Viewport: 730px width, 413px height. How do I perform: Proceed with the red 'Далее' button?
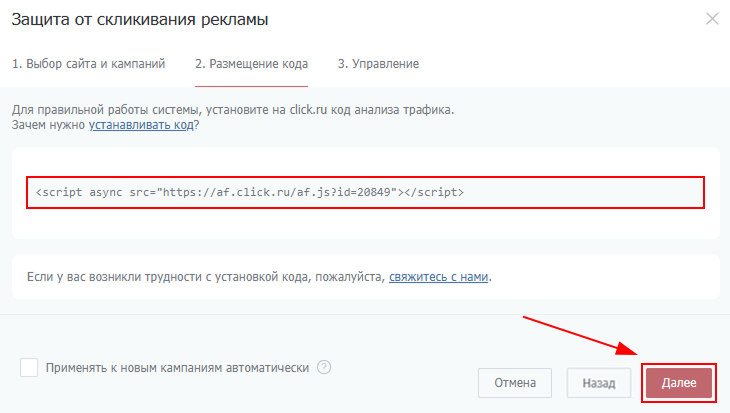(679, 382)
